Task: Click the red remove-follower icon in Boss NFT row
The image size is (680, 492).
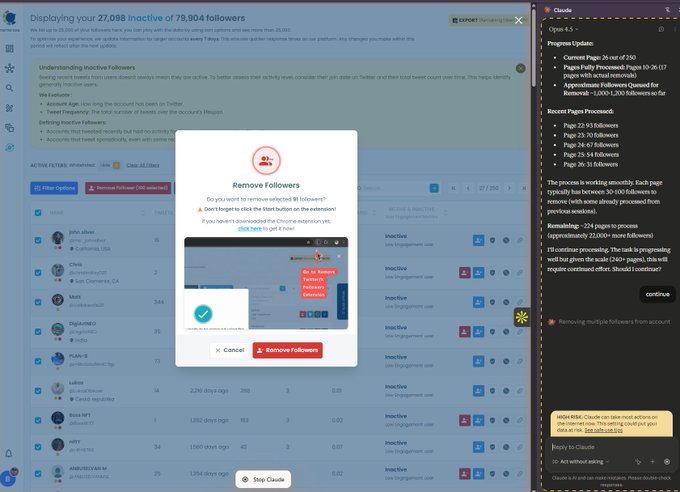Action: (464, 420)
